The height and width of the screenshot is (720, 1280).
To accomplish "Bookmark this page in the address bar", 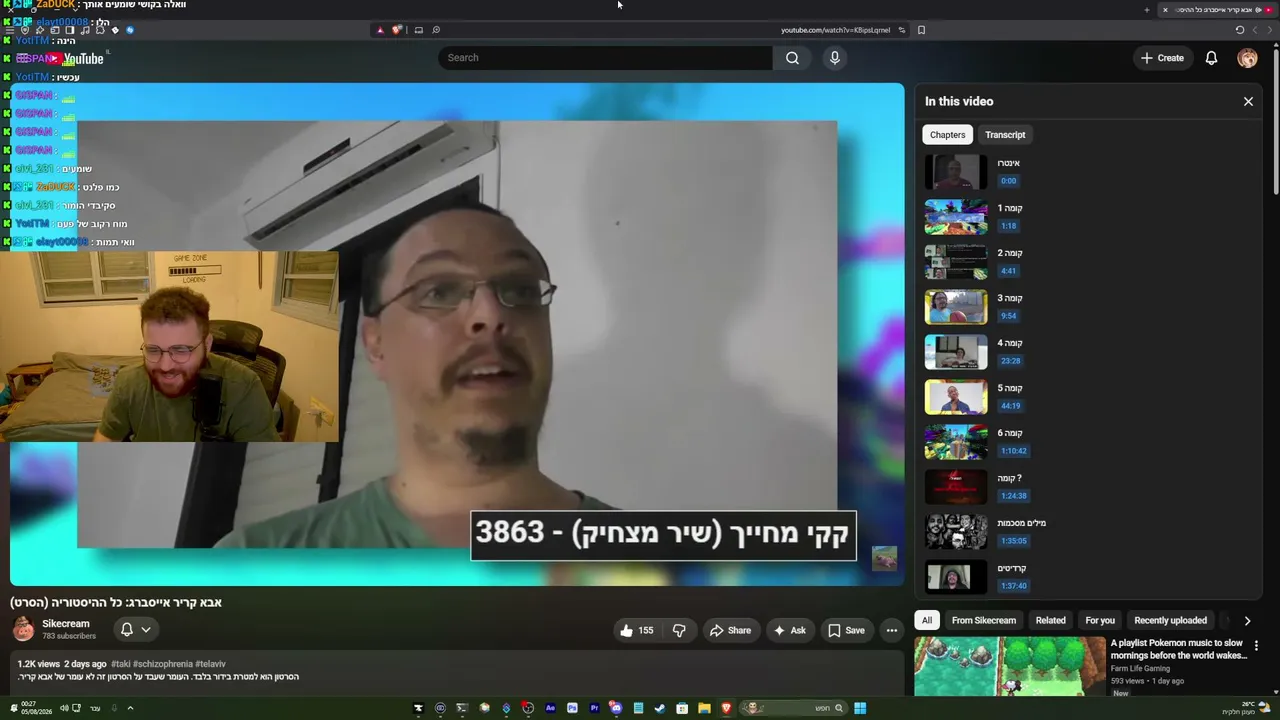I will (x=921, y=30).
